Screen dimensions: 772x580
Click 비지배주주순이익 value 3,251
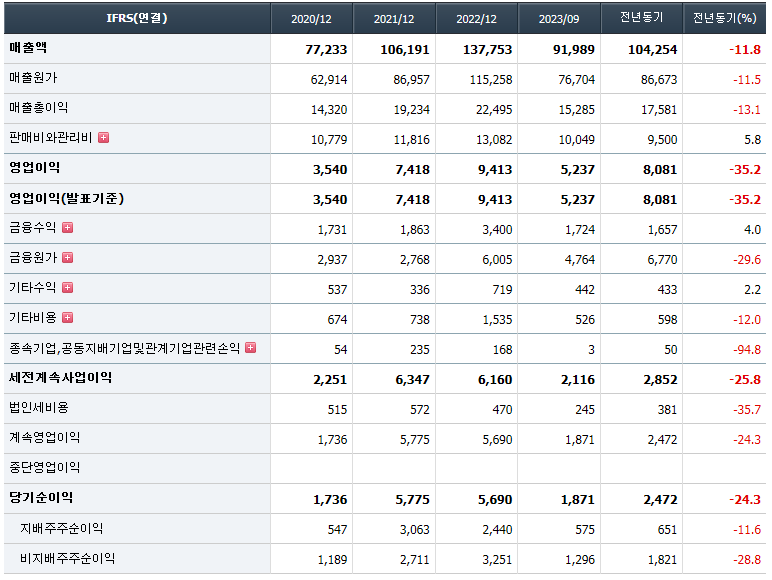pyautogui.click(x=497, y=560)
